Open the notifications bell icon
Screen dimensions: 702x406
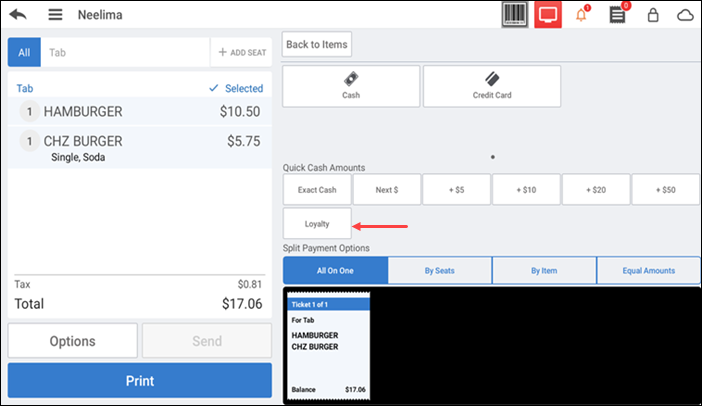[x=582, y=15]
